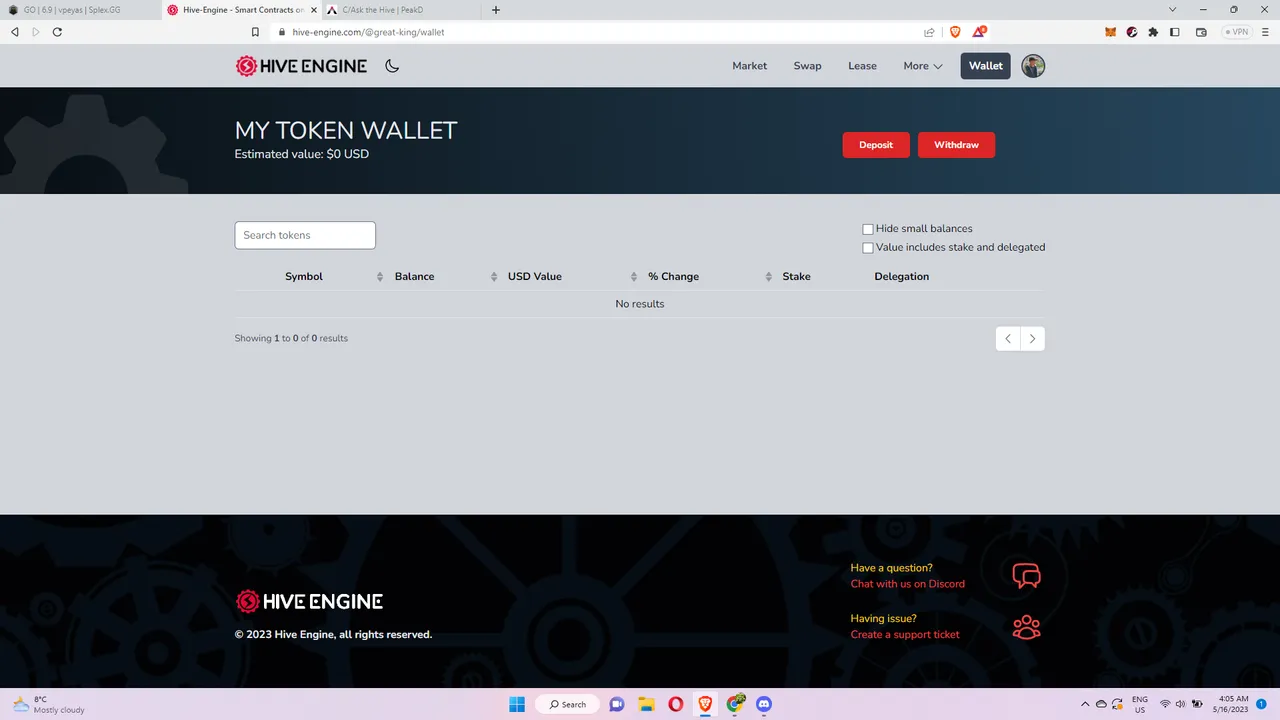The height and width of the screenshot is (720, 1280).
Task: Click the people group footer icon
Action: tap(1026, 627)
